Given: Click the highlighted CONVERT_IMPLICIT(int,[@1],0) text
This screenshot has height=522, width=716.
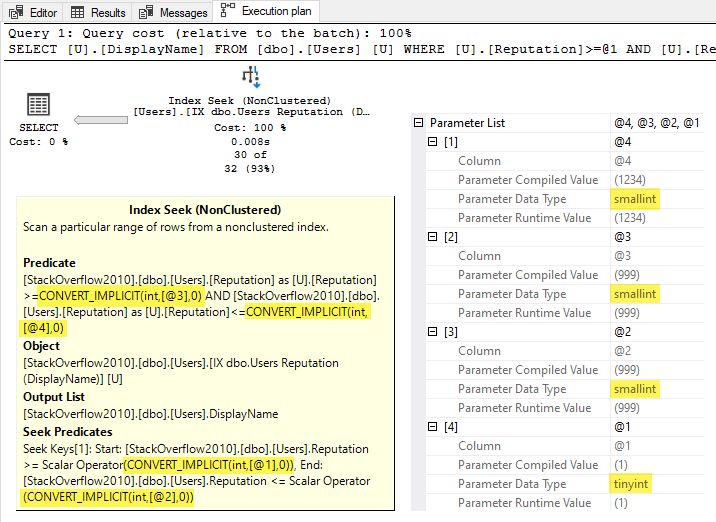Looking at the screenshot, I should tap(209, 465).
